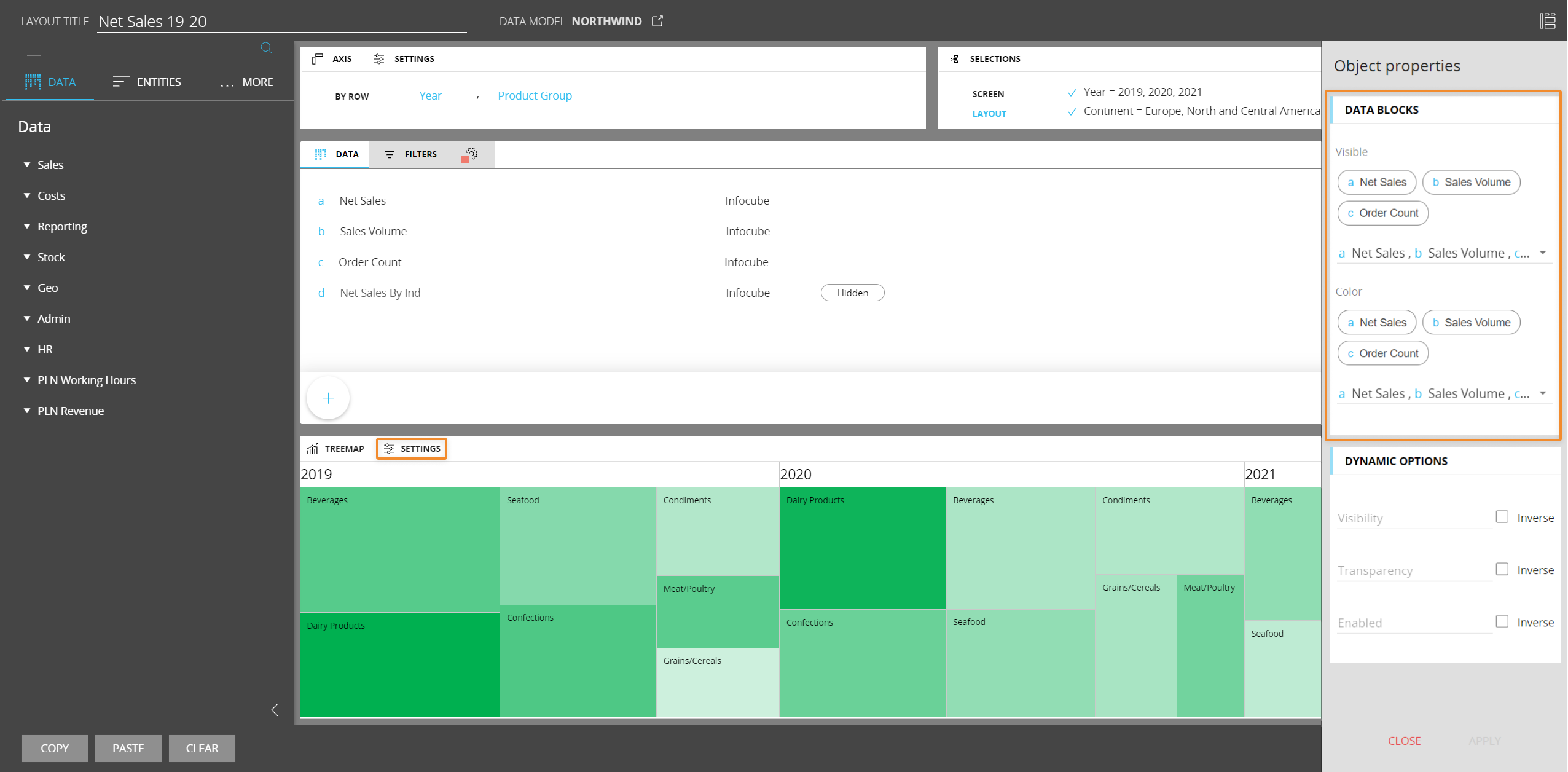Image resolution: width=1568 pixels, height=772 pixels.
Task: Click the plus button to add data block
Action: [328, 398]
